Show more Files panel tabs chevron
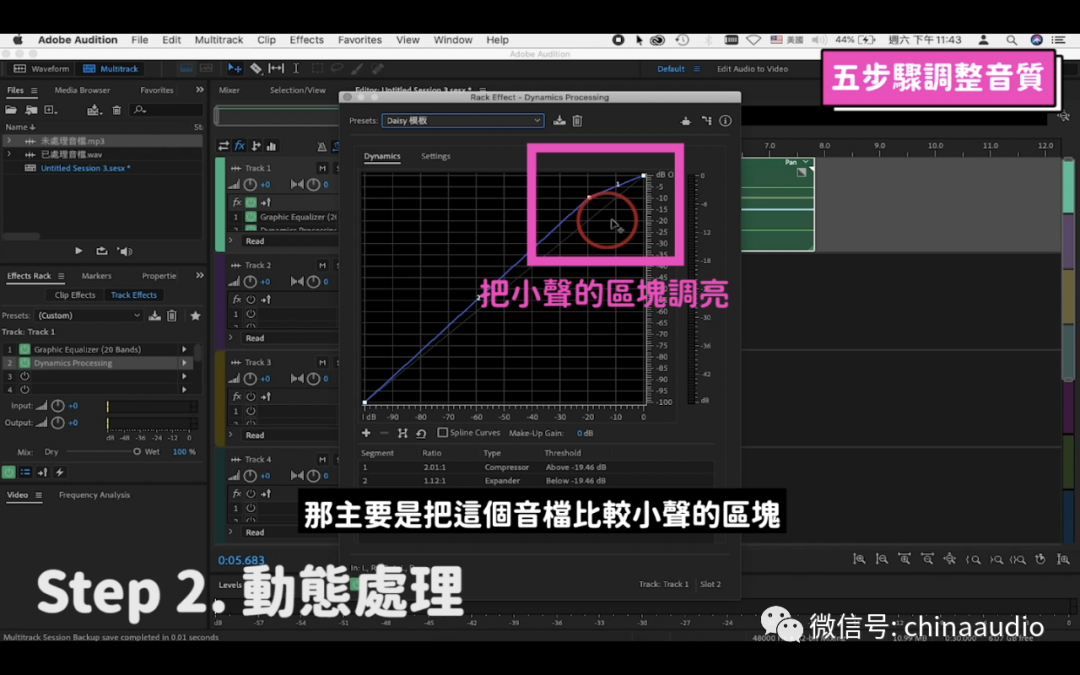Image resolution: width=1080 pixels, height=675 pixels. point(200,90)
